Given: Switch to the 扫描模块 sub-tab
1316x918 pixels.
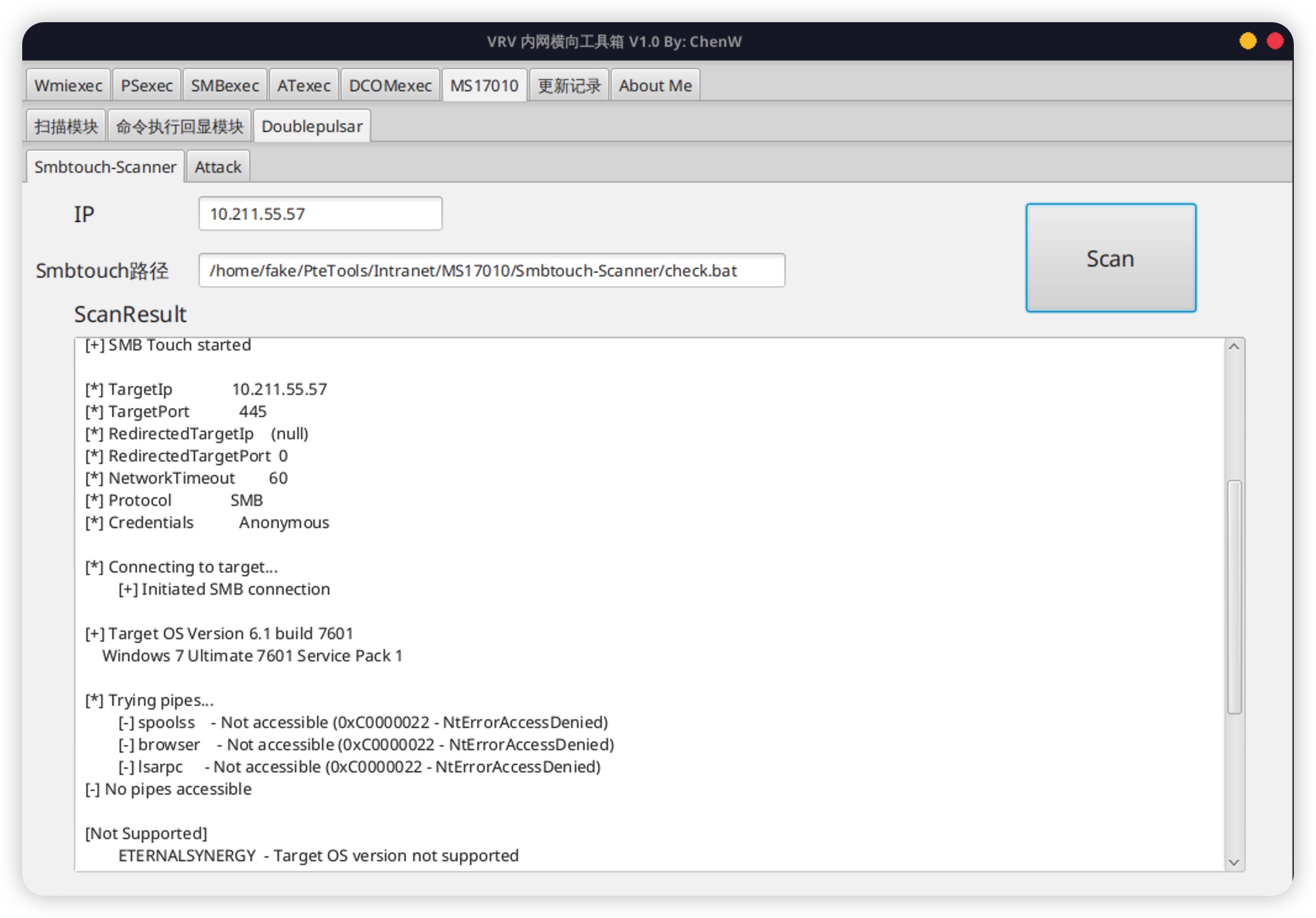Looking at the screenshot, I should (x=66, y=126).
